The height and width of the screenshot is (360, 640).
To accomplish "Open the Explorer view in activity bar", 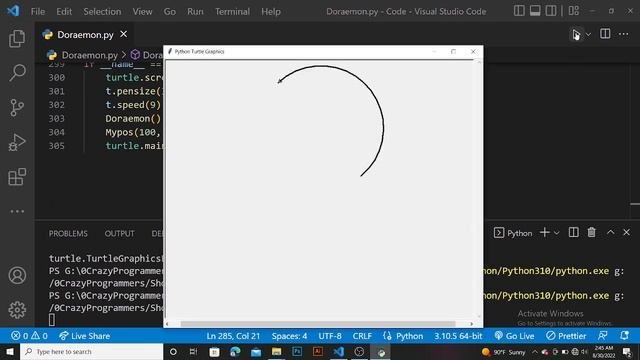I will coord(17,38).
